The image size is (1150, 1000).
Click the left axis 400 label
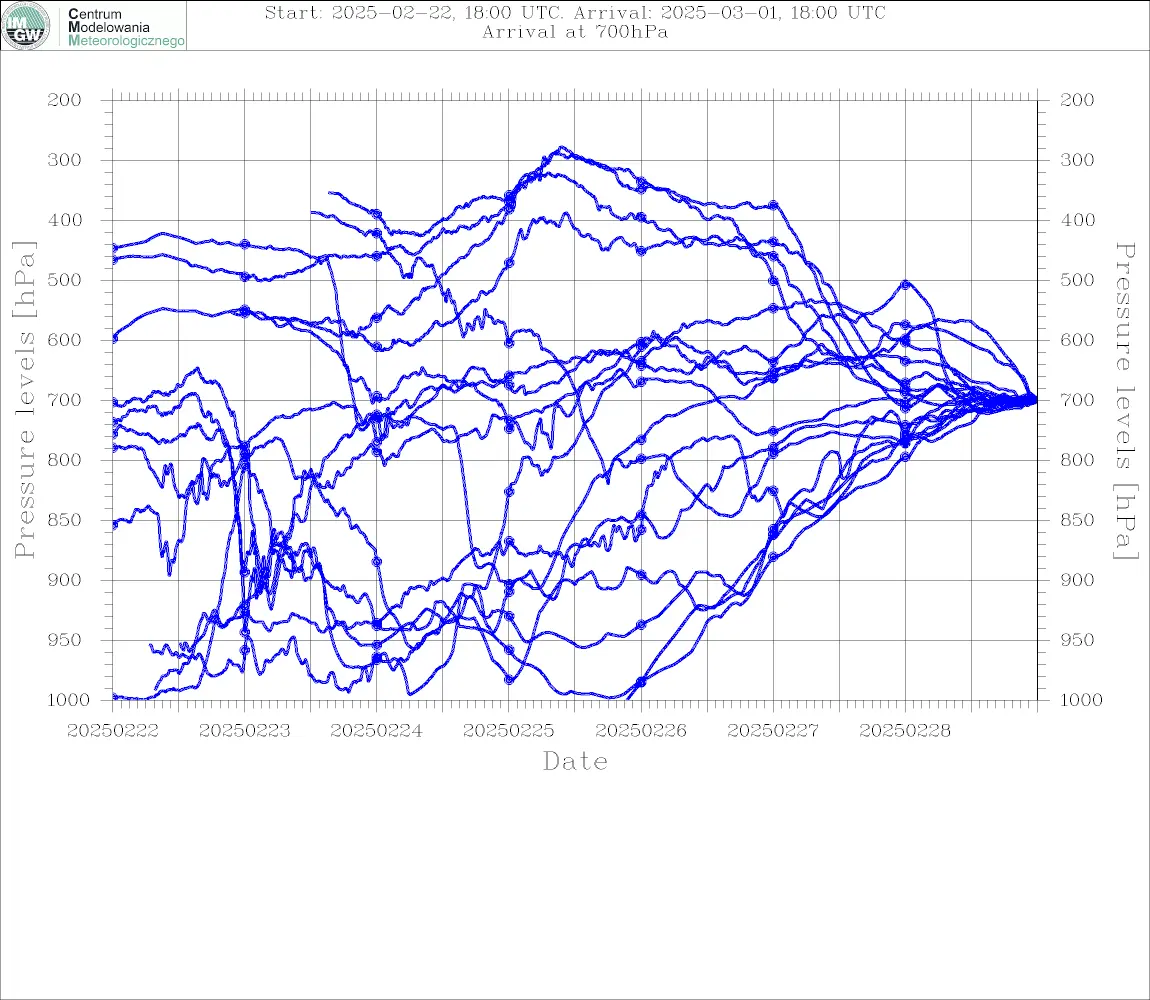click(65, 220)
